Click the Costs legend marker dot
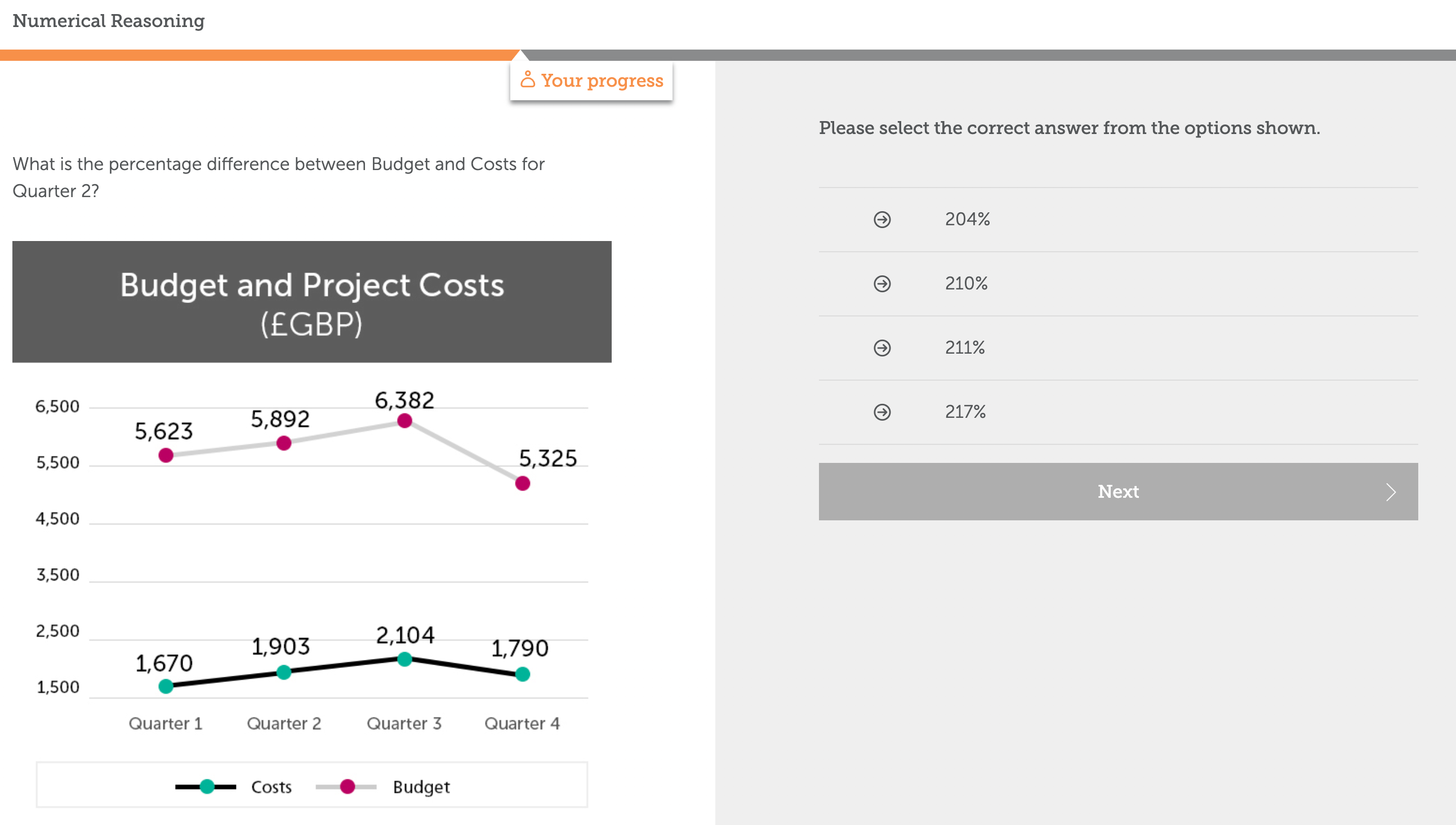Image resolution: width=1456 pixels, height=825 pixels. 206,787
